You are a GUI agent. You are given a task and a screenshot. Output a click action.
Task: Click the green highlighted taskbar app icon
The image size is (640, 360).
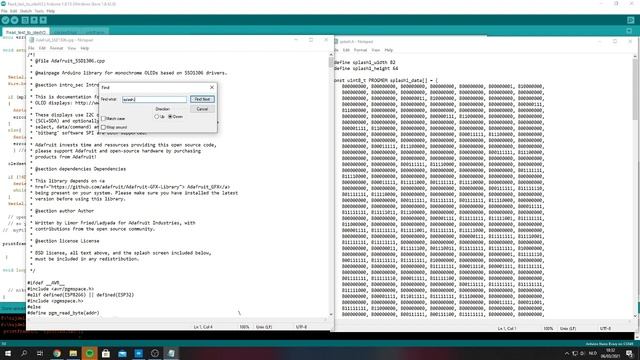tap(89, 353)
